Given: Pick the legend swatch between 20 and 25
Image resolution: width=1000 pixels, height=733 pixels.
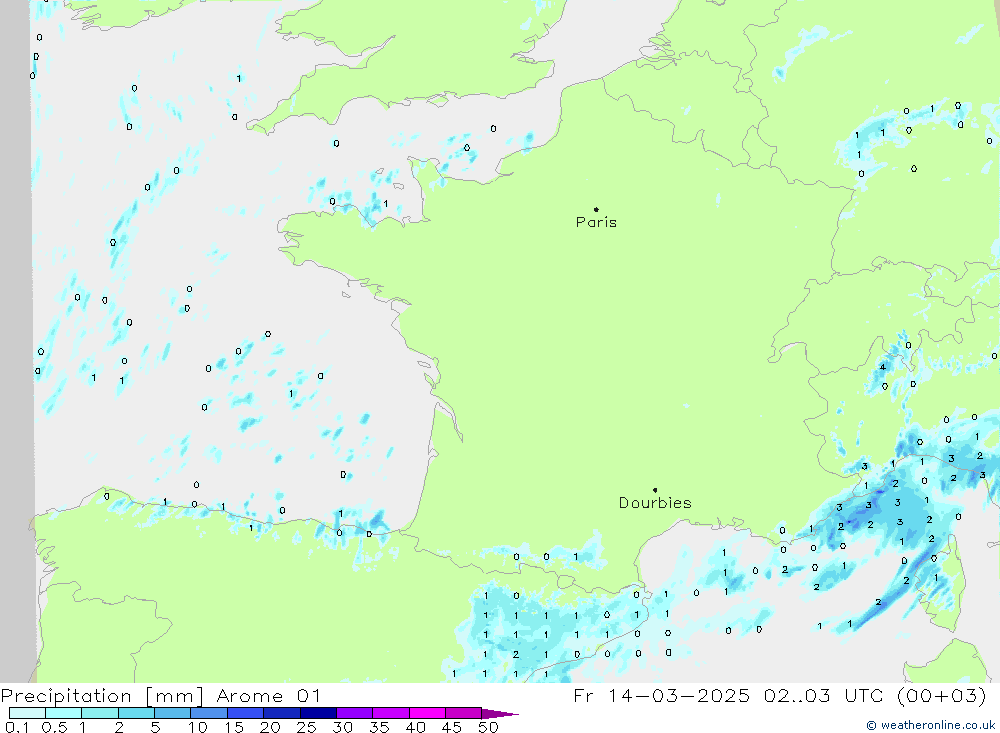Looking at the screenshot, I should coord(282,713).
